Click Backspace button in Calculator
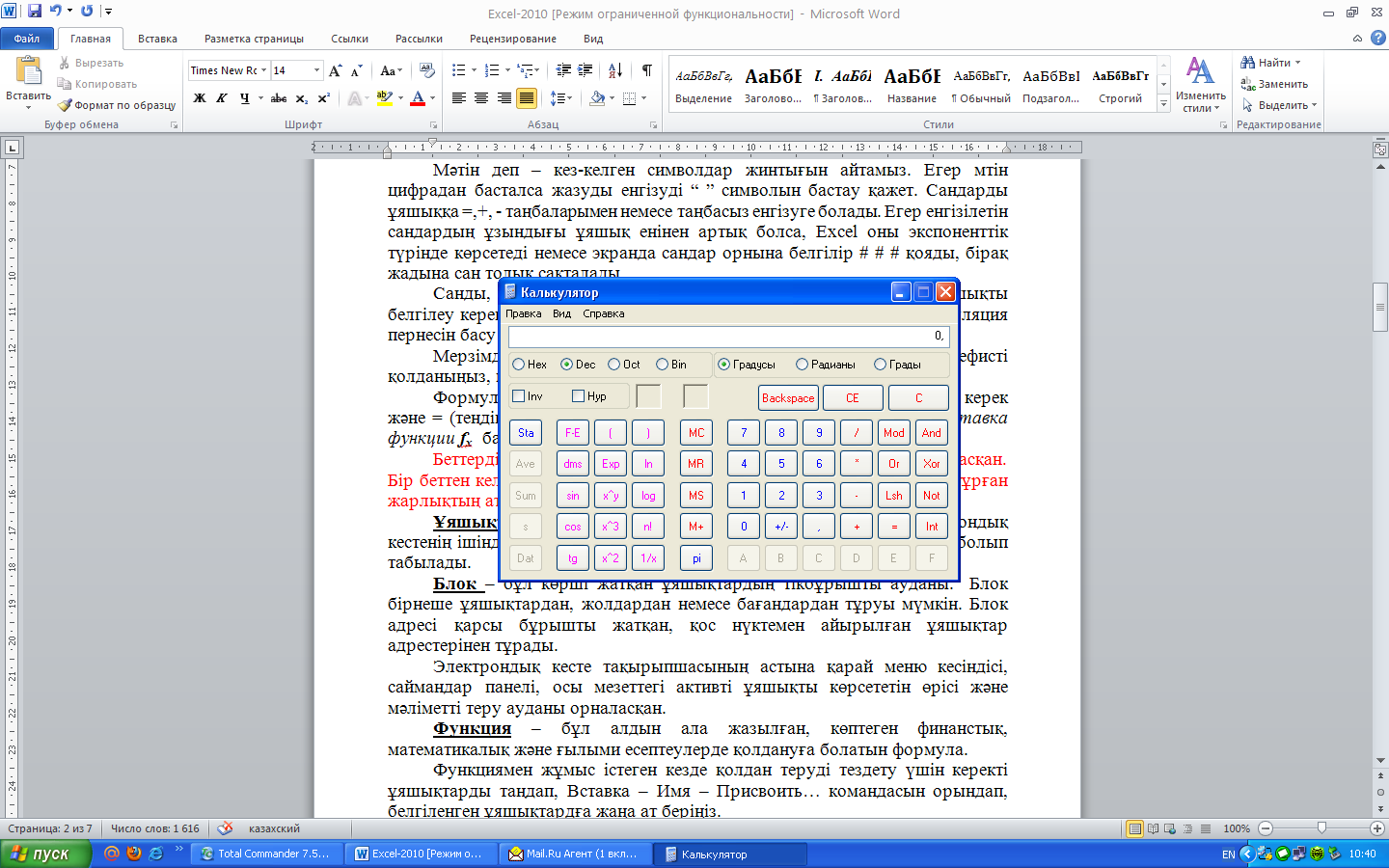 788,398
